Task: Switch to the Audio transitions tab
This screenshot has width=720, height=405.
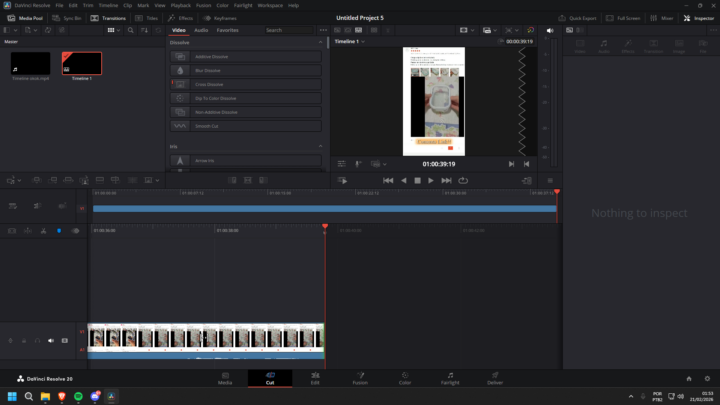Action: tap(201, 30)
